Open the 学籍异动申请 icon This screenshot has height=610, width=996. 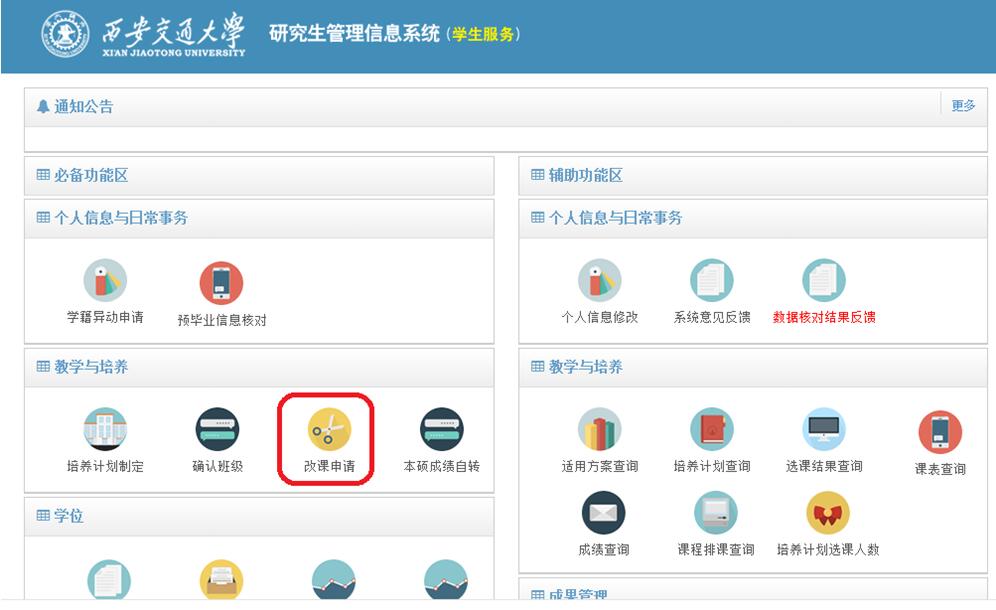click(x=105, y=281)
